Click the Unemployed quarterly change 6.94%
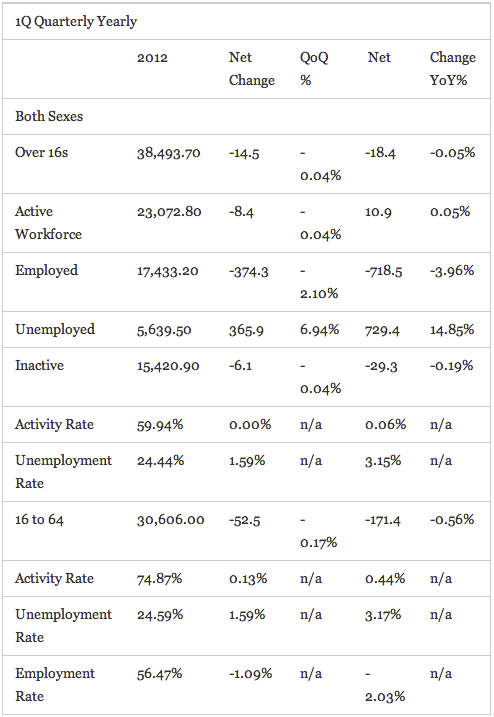 (x=319, y=330)
